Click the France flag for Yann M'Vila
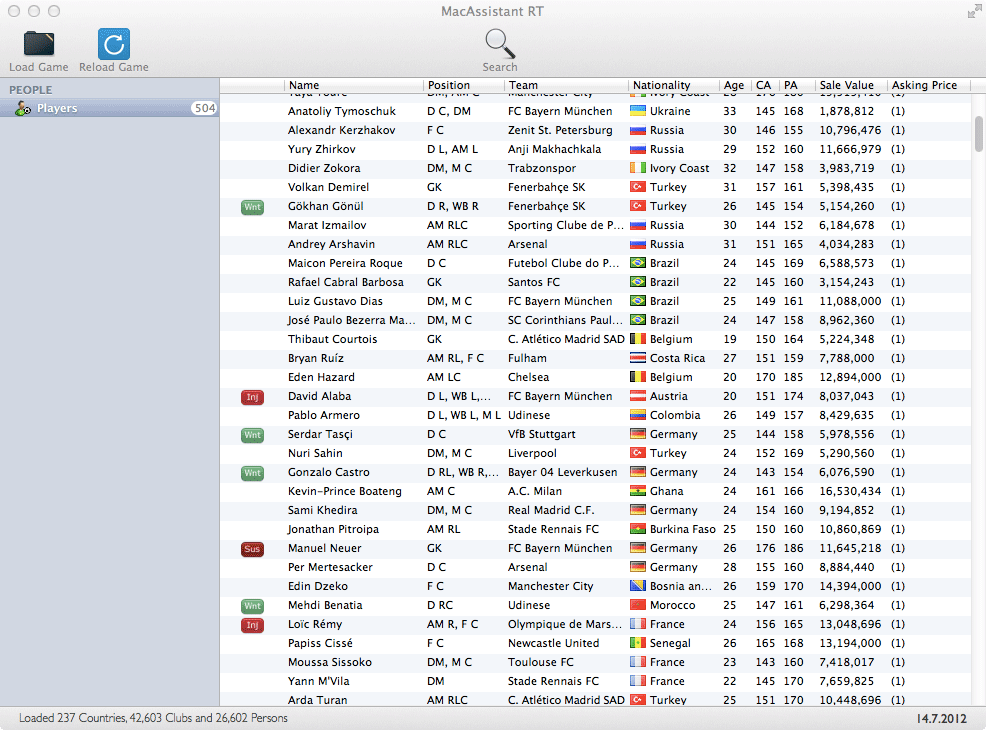 [638, 681]
